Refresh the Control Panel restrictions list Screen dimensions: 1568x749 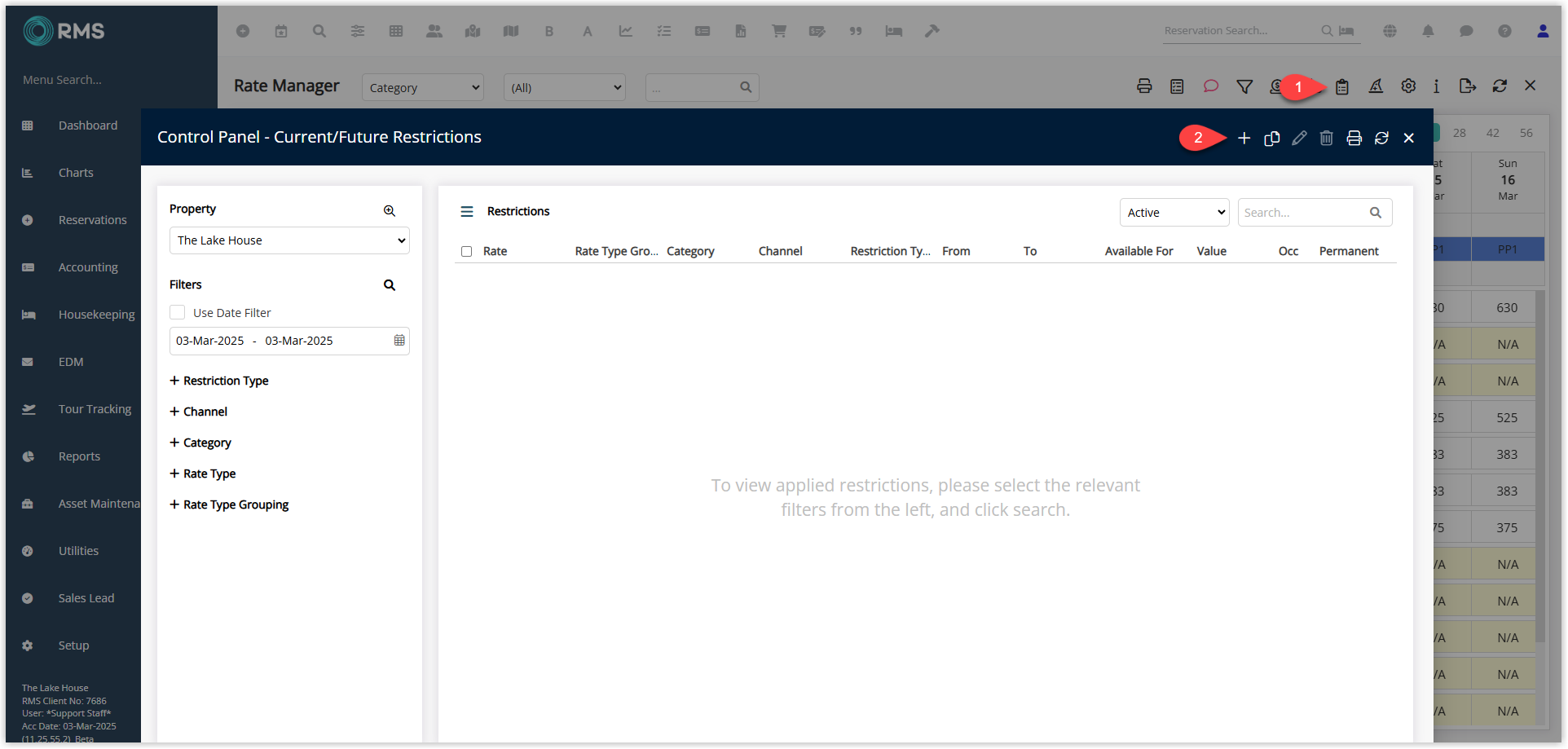pos(1381,139)
